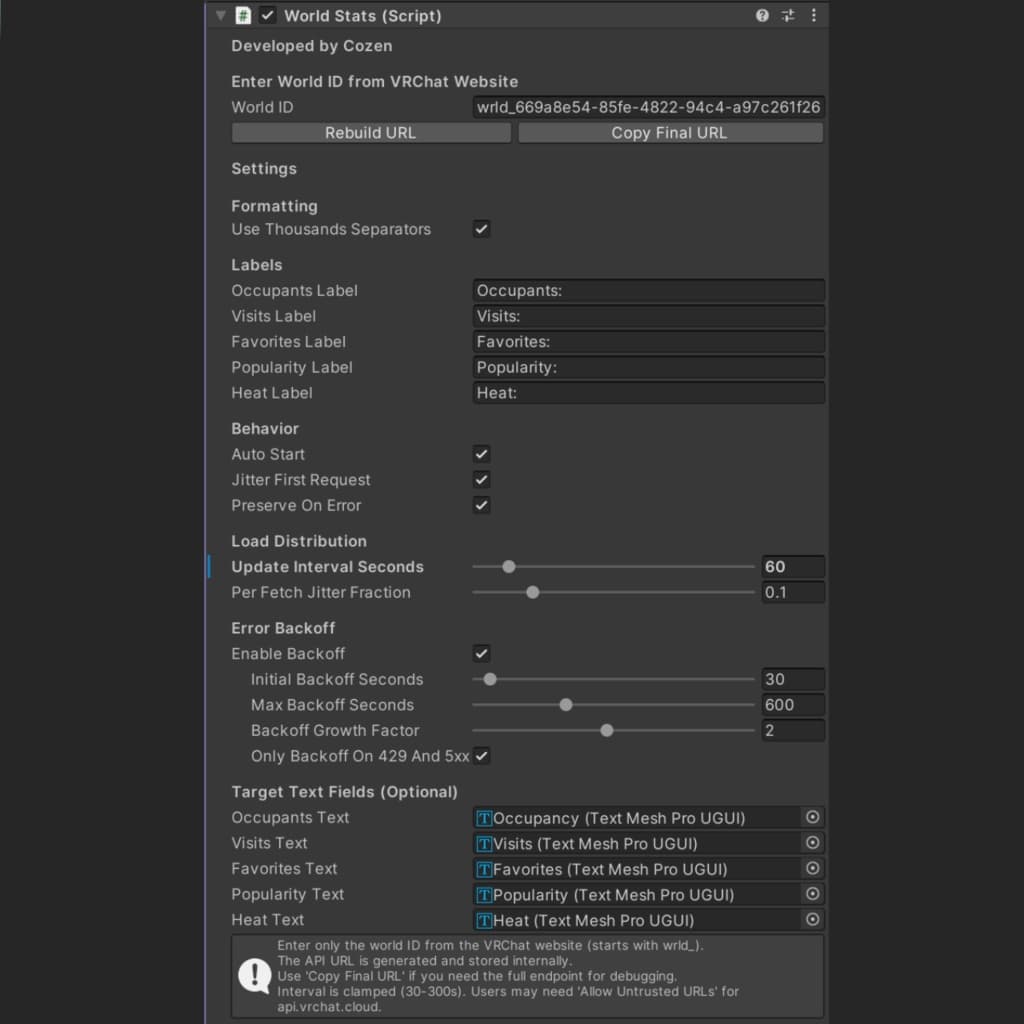Open object picker for Favorites Text
Image resolution: width=1024 pixels, height=1024 pixels.
[813, 869]
